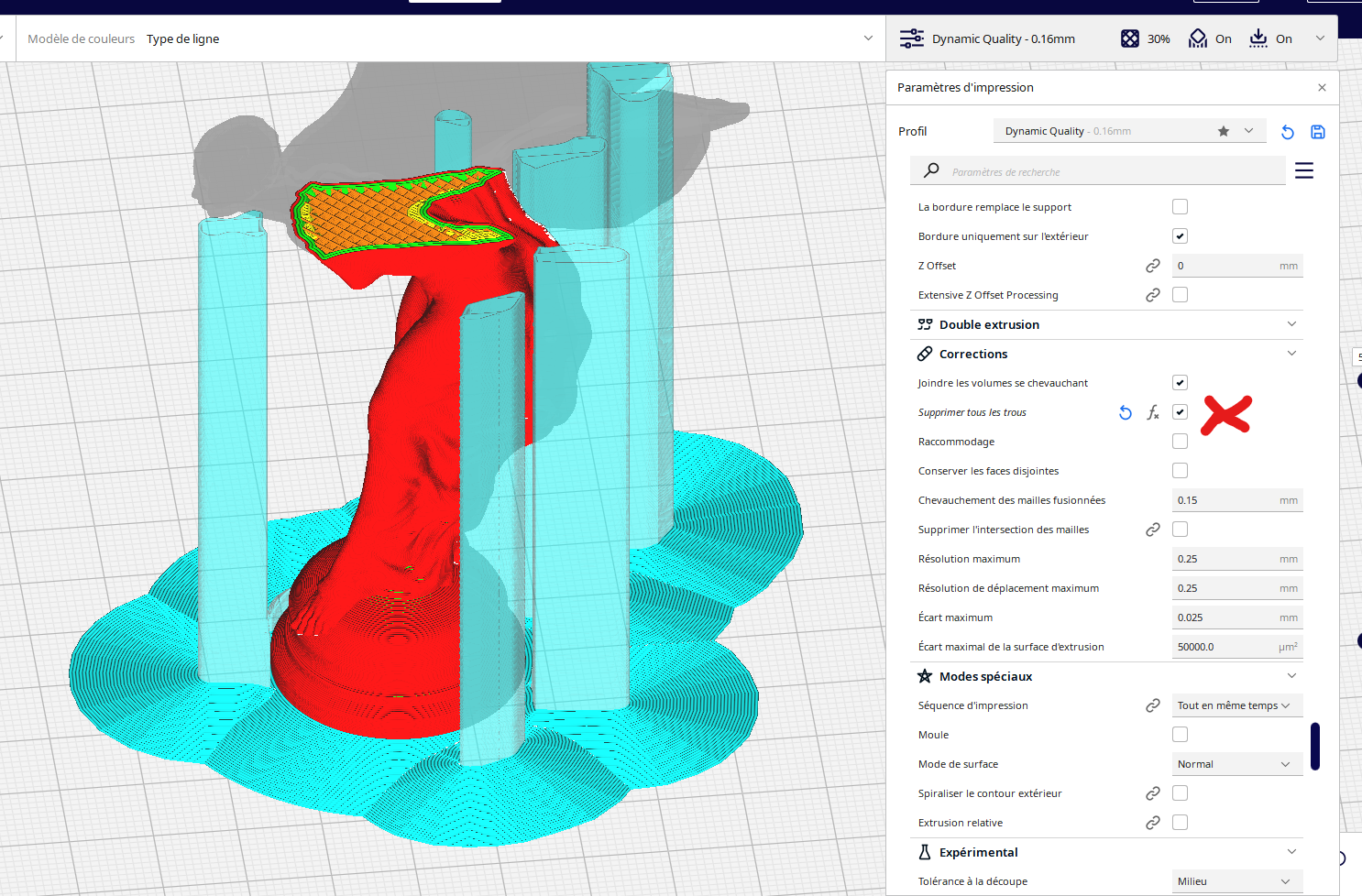
Task: Open the 'Tout en même temps' sequence dropdown
Action: (1236, 705)
